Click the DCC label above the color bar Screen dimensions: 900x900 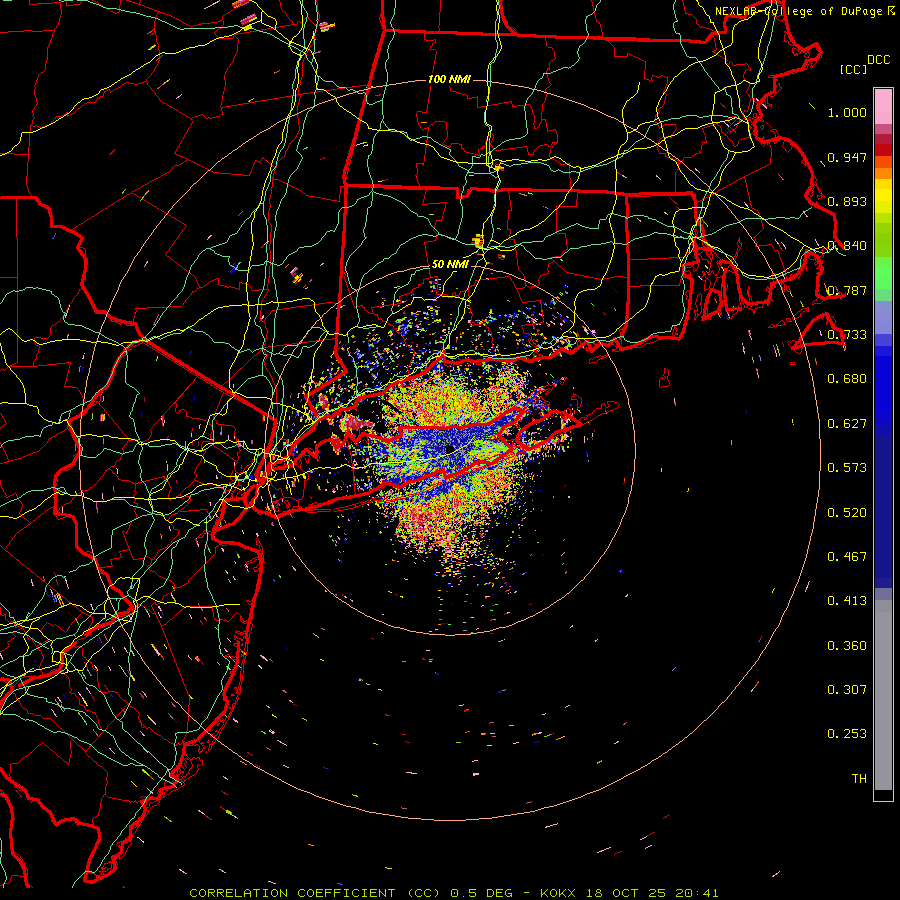[x=878, y=60]
